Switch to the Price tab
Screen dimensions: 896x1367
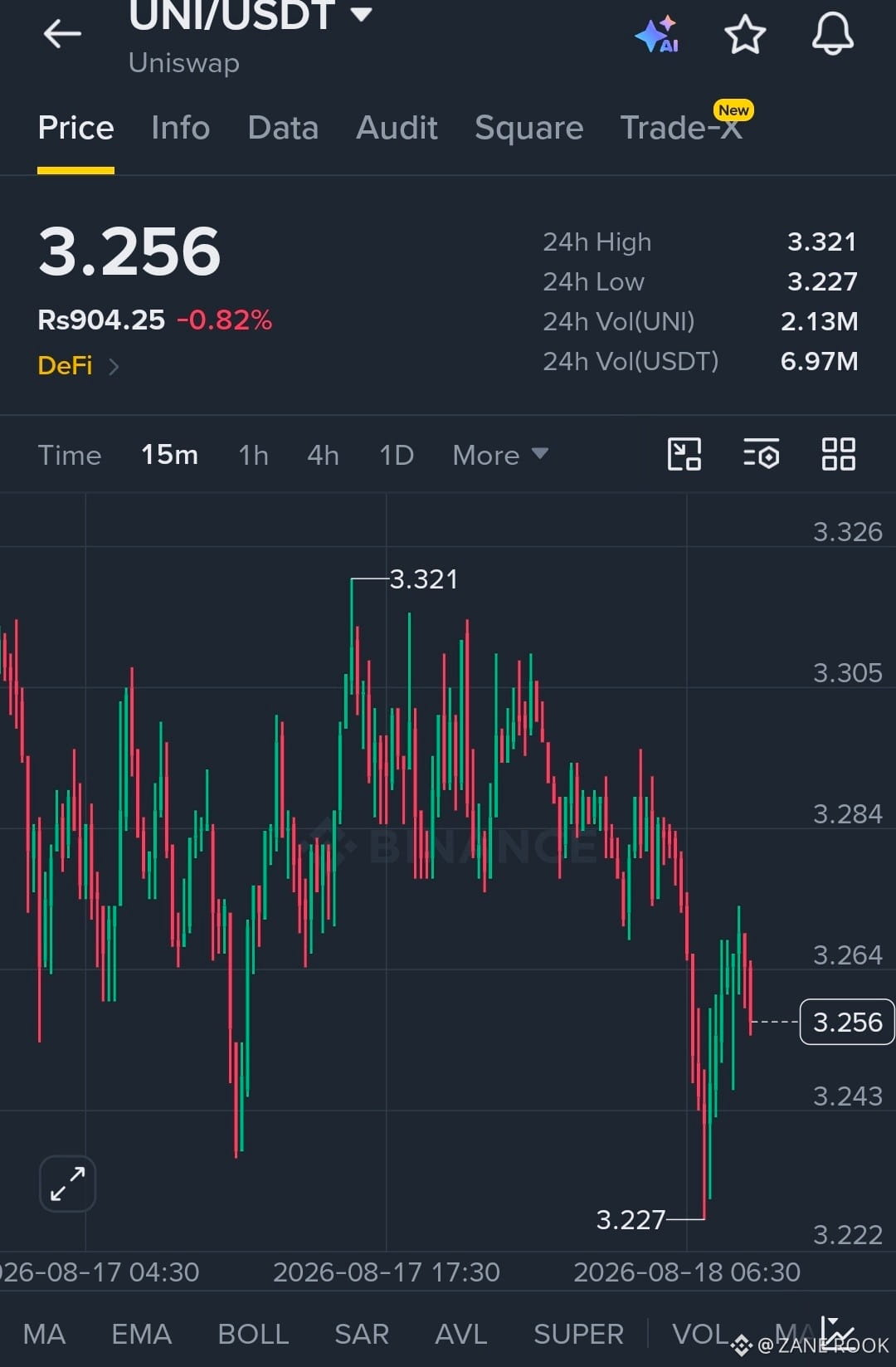(x=75, y=128)
